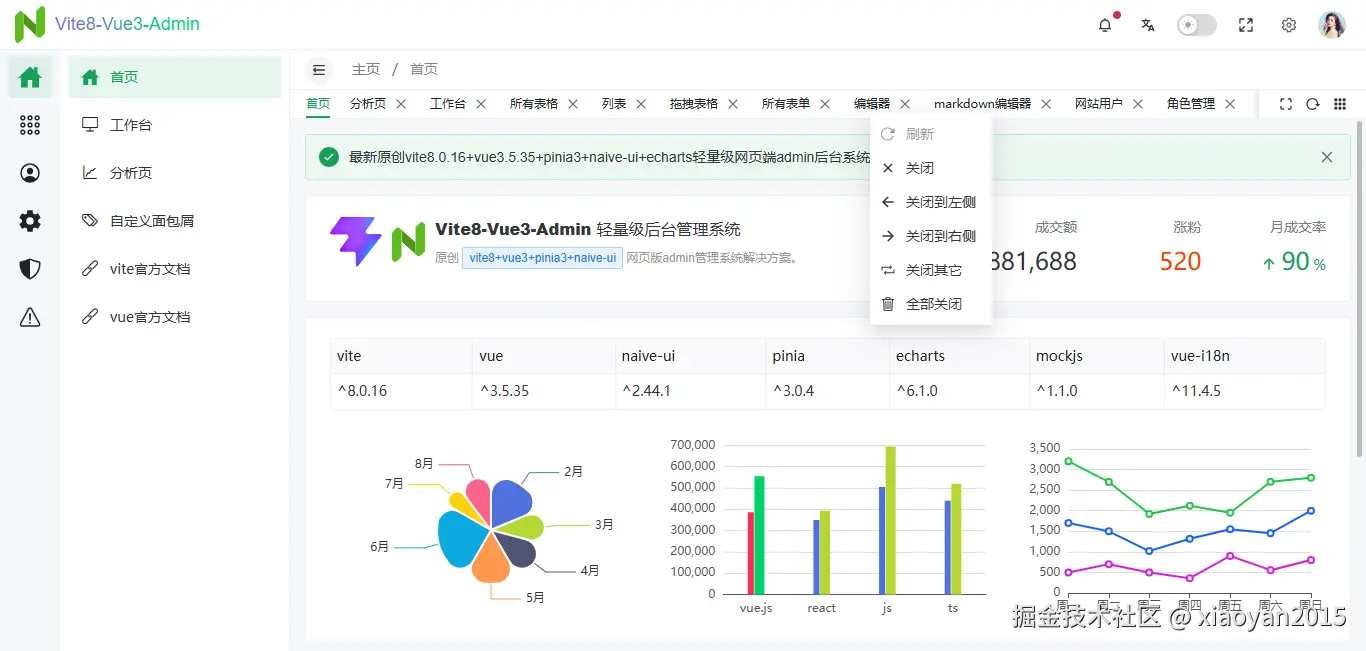1366x651 pixels.
Task: Select the home icon in left rail
Action: click(x=30, y=77)
